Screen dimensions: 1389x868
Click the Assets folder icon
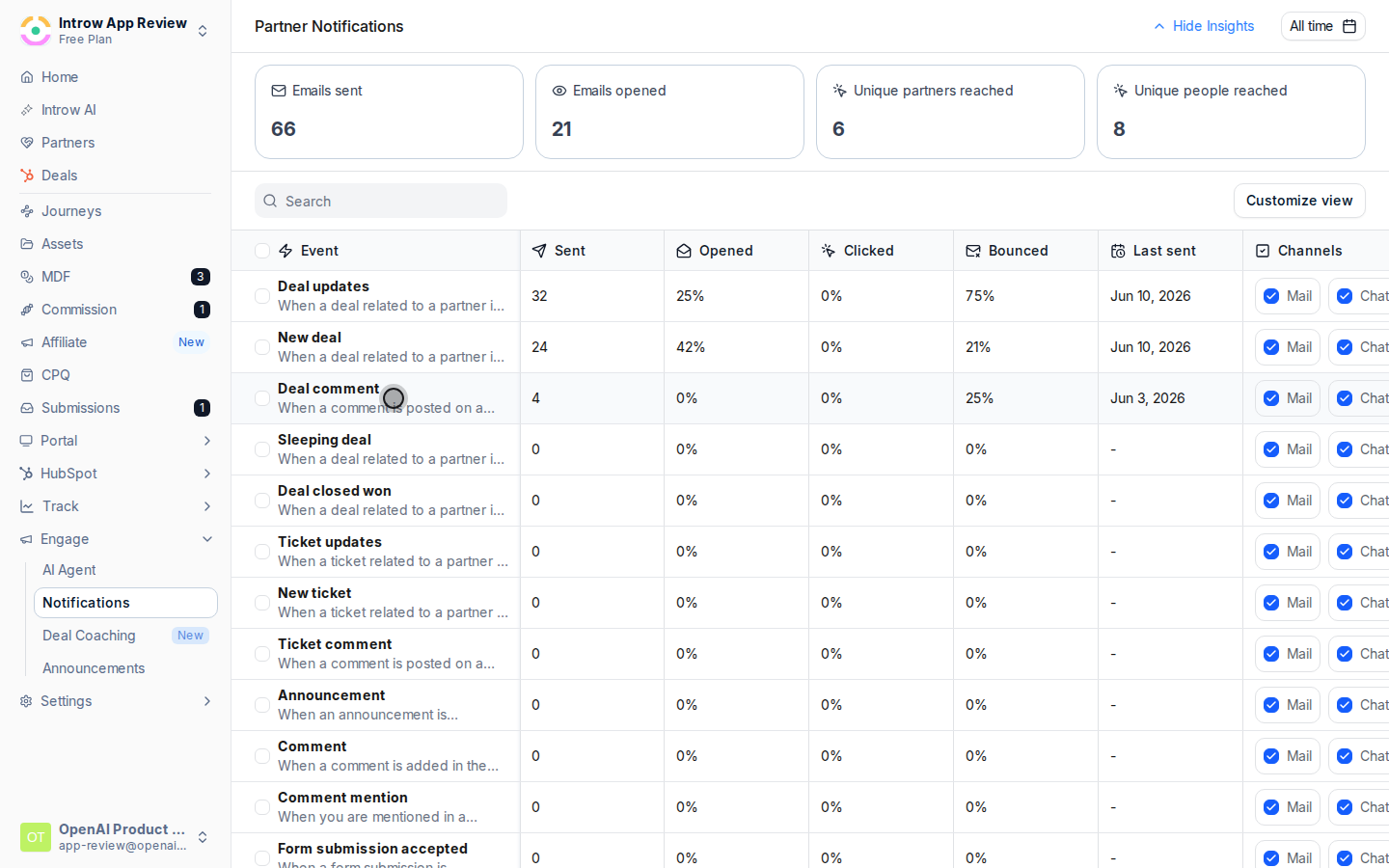coord(27,244)
